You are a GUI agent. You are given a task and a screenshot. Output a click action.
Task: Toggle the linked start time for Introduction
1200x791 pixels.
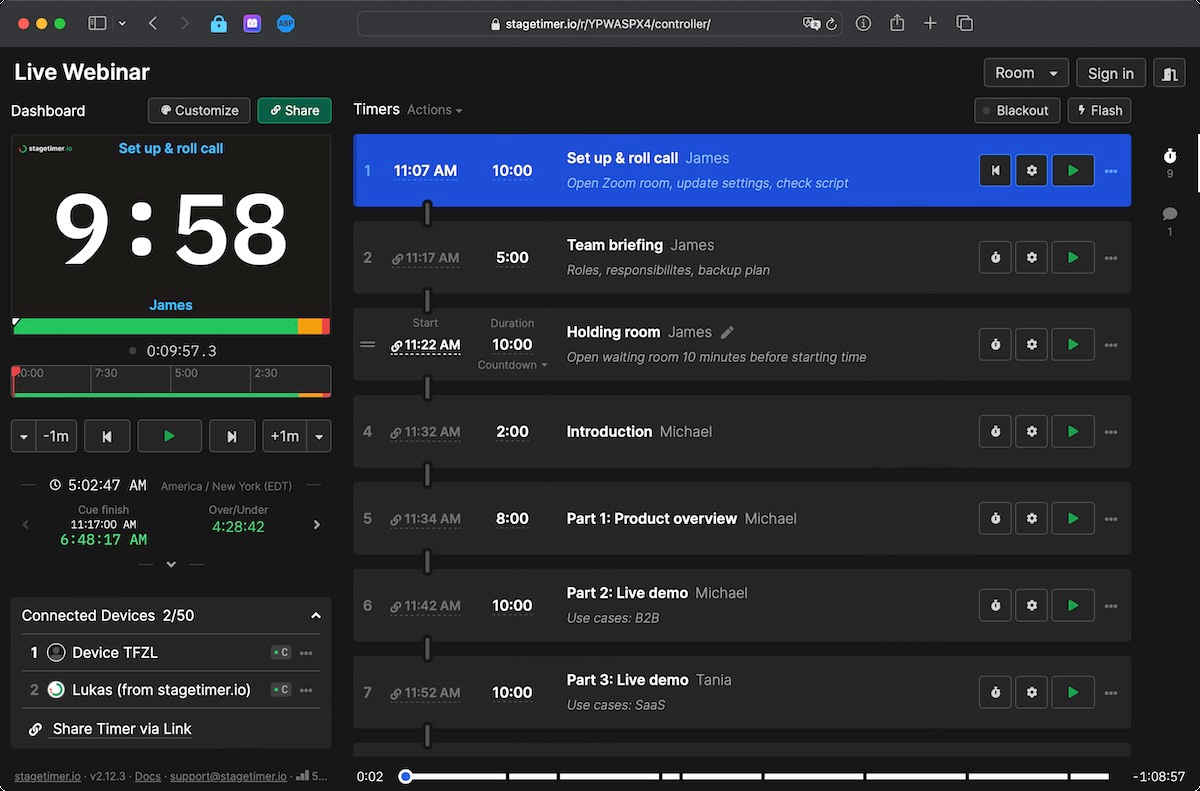point(397,433)
